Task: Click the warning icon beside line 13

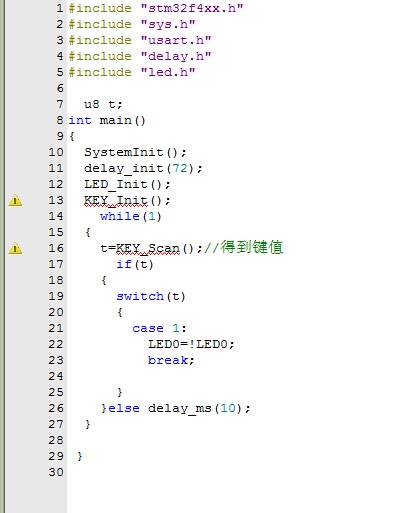Action: tap(15, 201)
